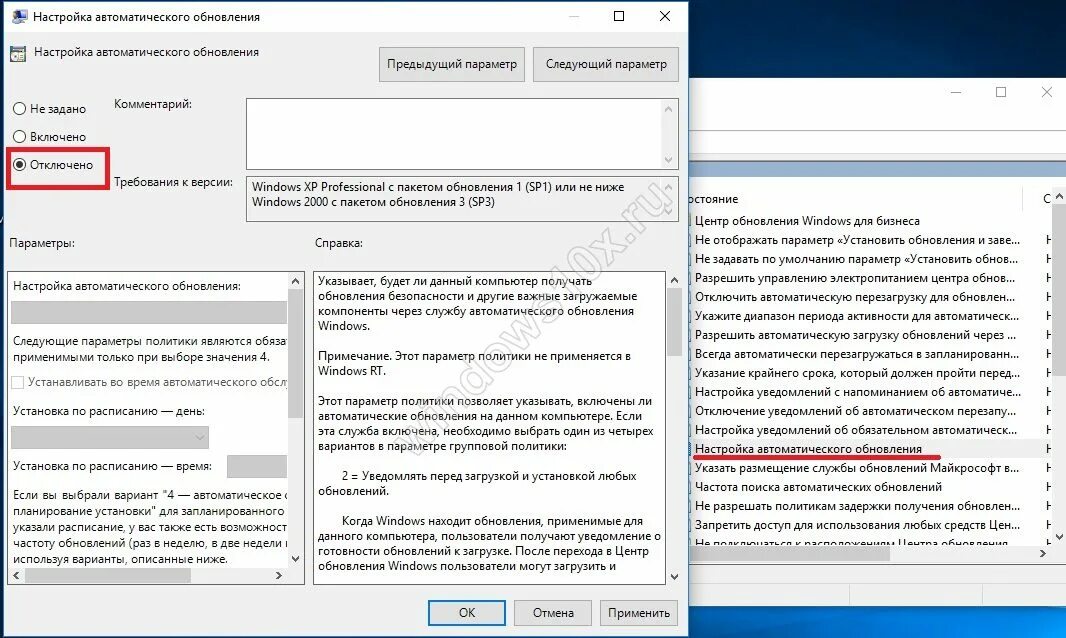Click right arrow of background list horizontal scrollbar
The image size is (1066, 638).
1043,554
